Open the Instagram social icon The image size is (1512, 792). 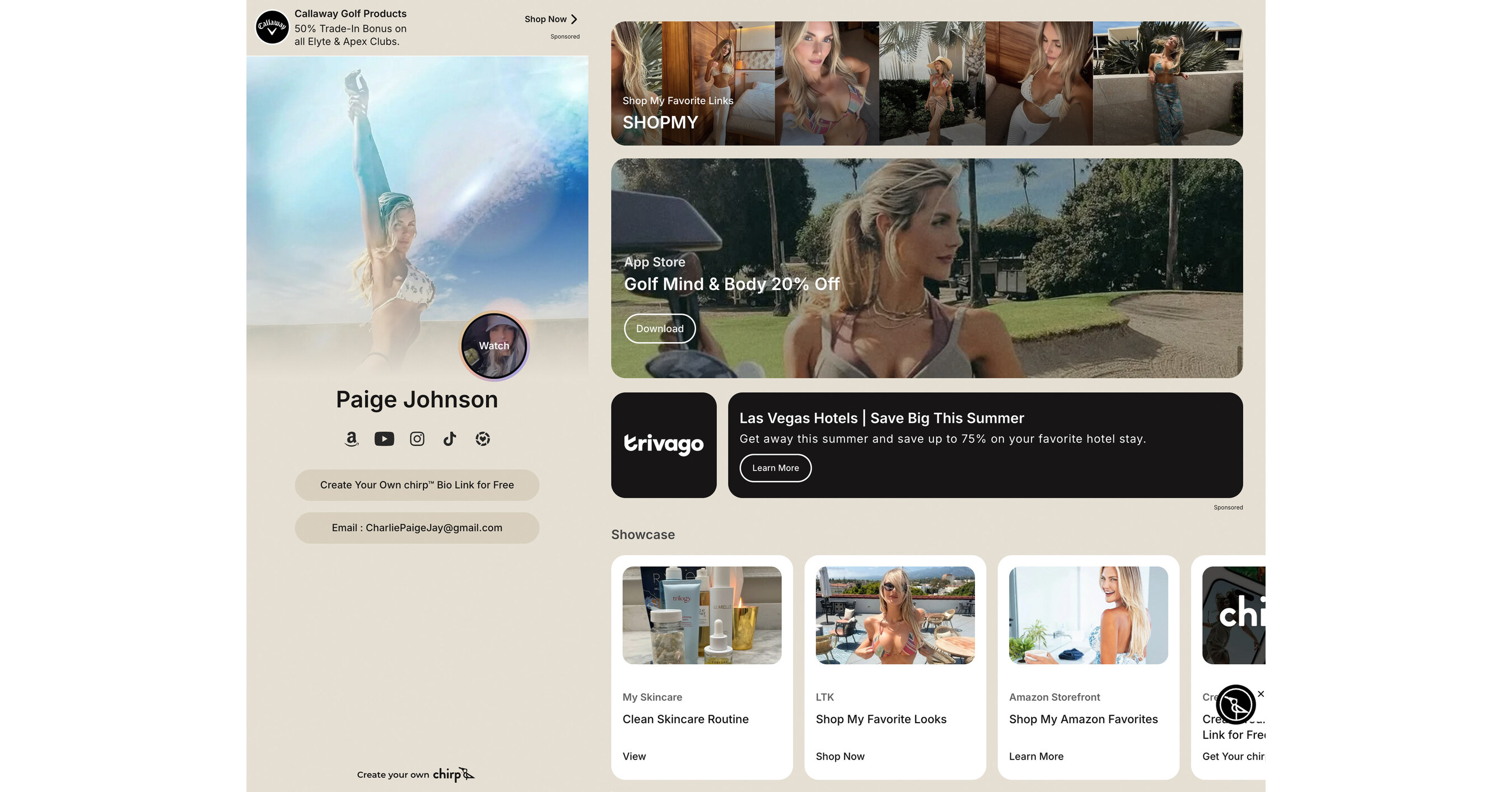click(417, 439)
